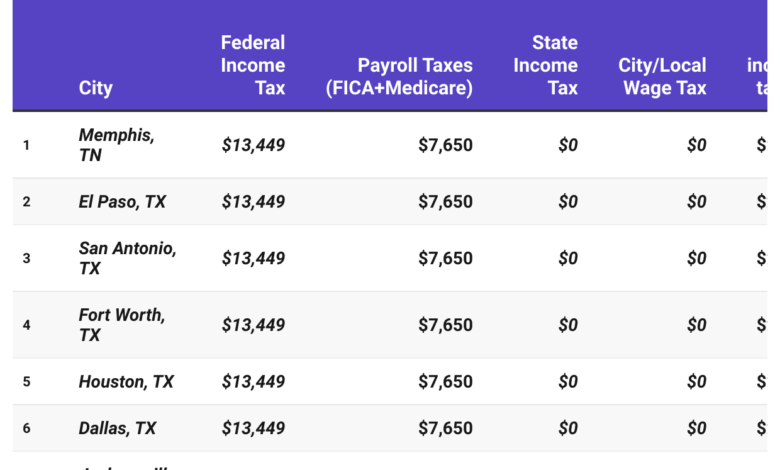Image resolution: width=780 pixels, height=470 pixels.
Task: Select the San Antonio, TX row label
Action: point(127,258)
